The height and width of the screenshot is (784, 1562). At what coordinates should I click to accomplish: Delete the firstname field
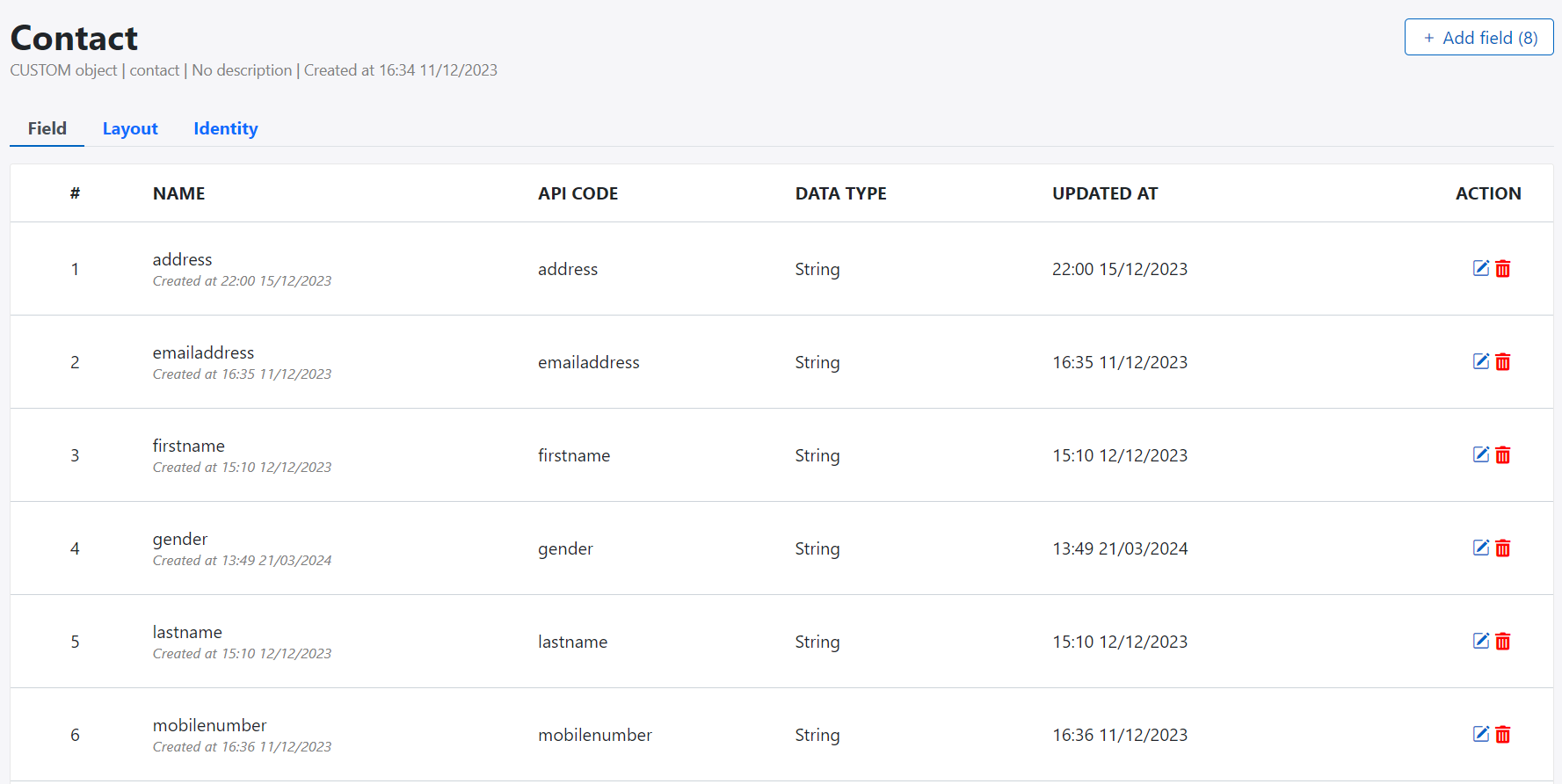click(1503, 455)
